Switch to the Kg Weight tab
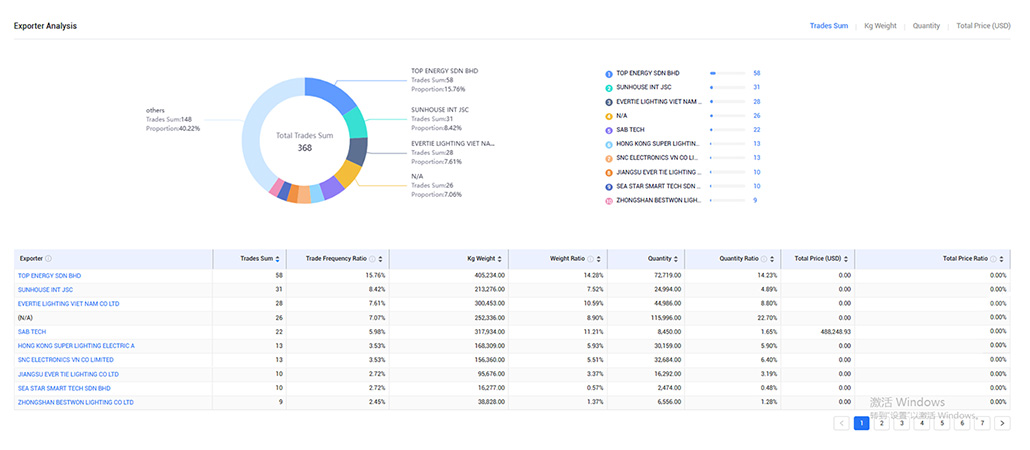The image size is (1030, 450). coord(880,26)
